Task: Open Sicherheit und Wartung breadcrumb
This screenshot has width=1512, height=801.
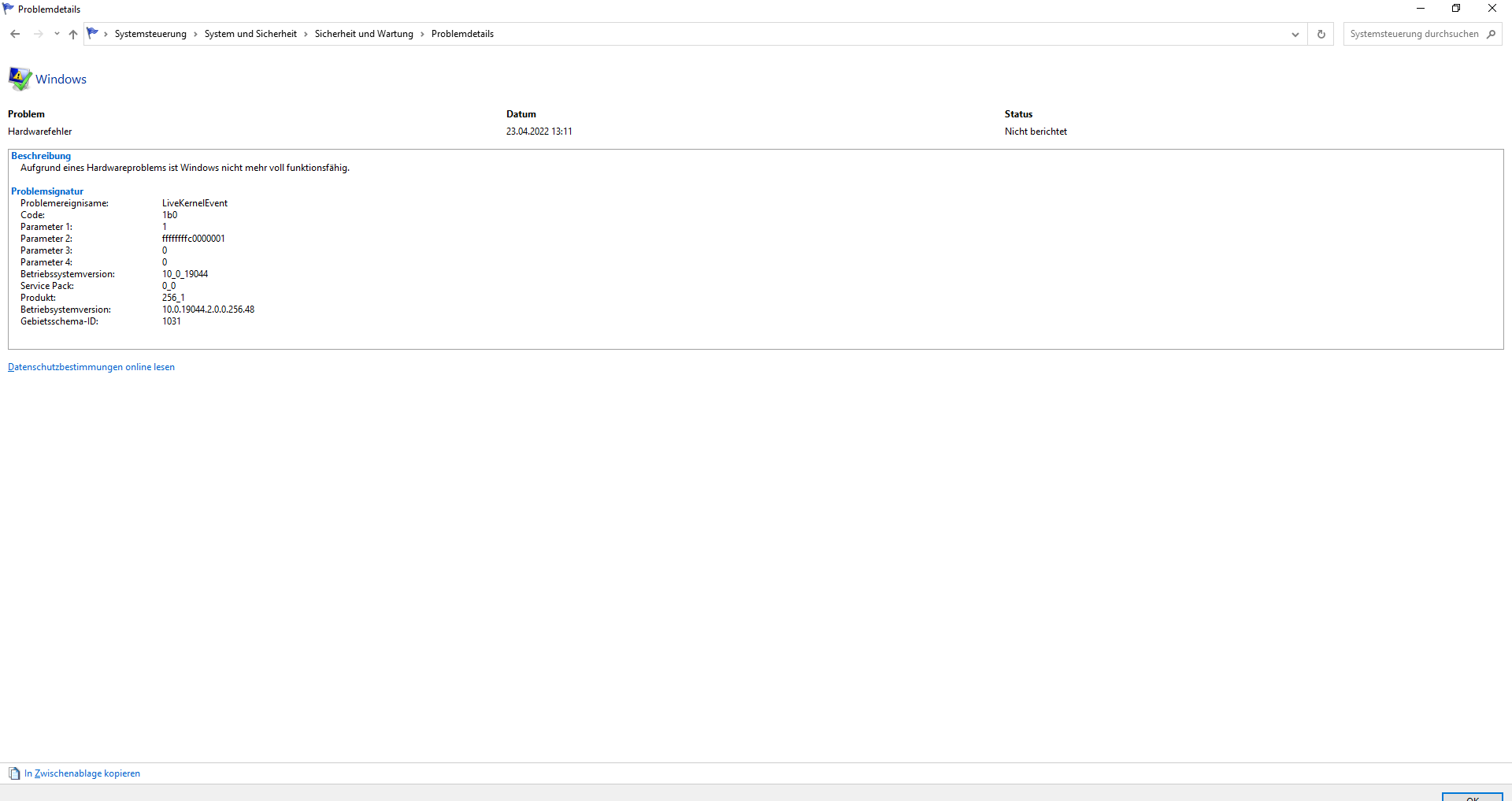Action: [364, 34]
